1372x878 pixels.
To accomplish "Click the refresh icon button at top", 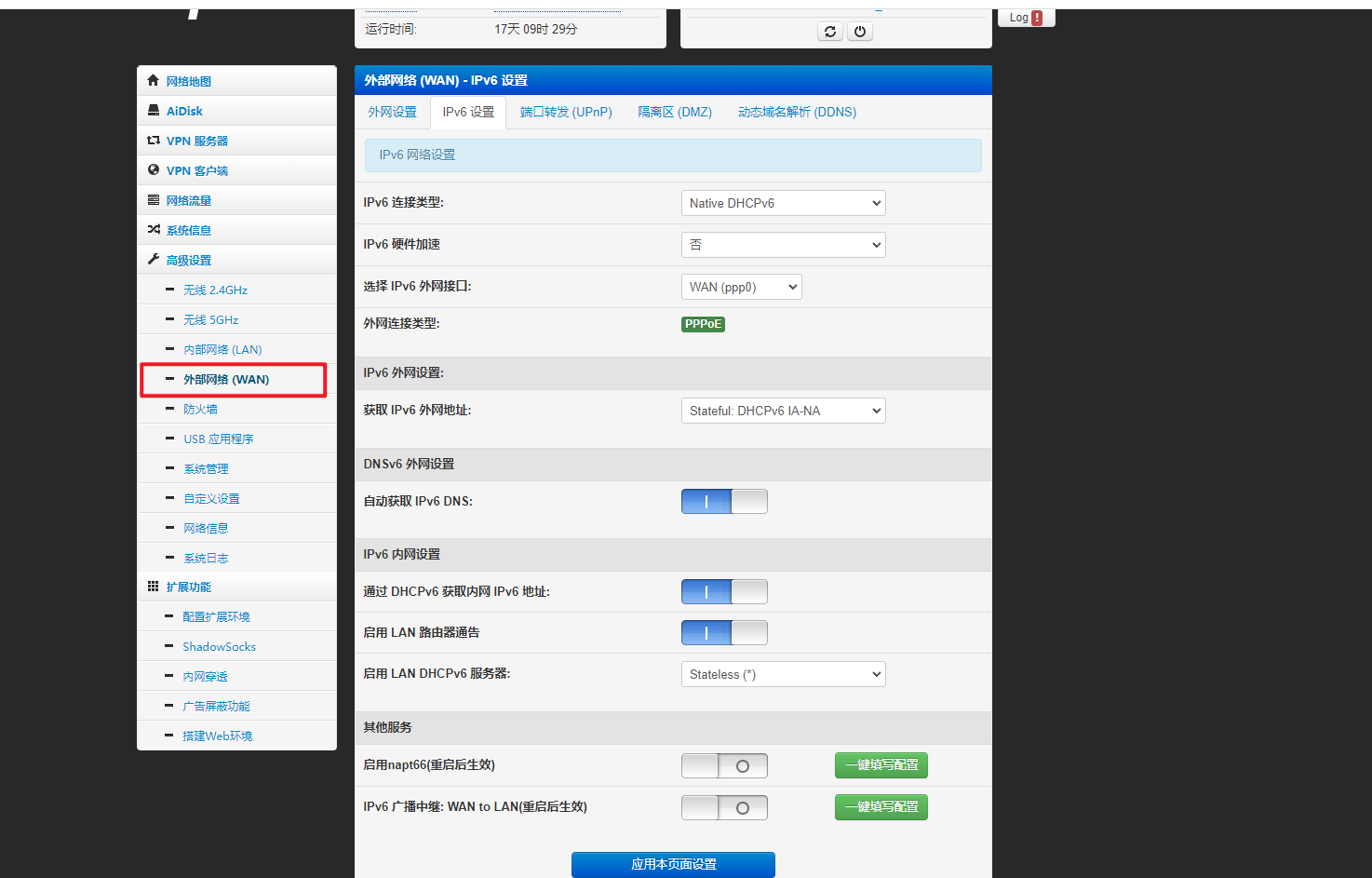I will tap(829, 31).
